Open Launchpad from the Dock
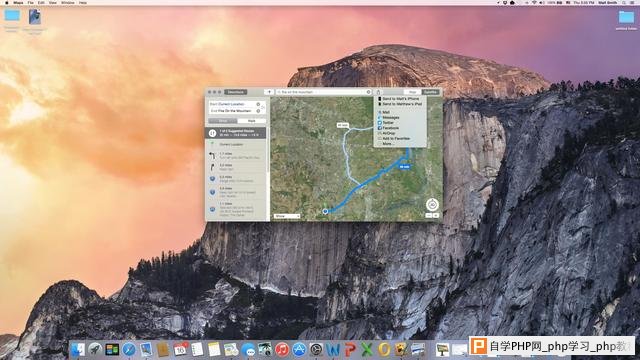This screenshot has width=640, height=360. click(95, 350)
